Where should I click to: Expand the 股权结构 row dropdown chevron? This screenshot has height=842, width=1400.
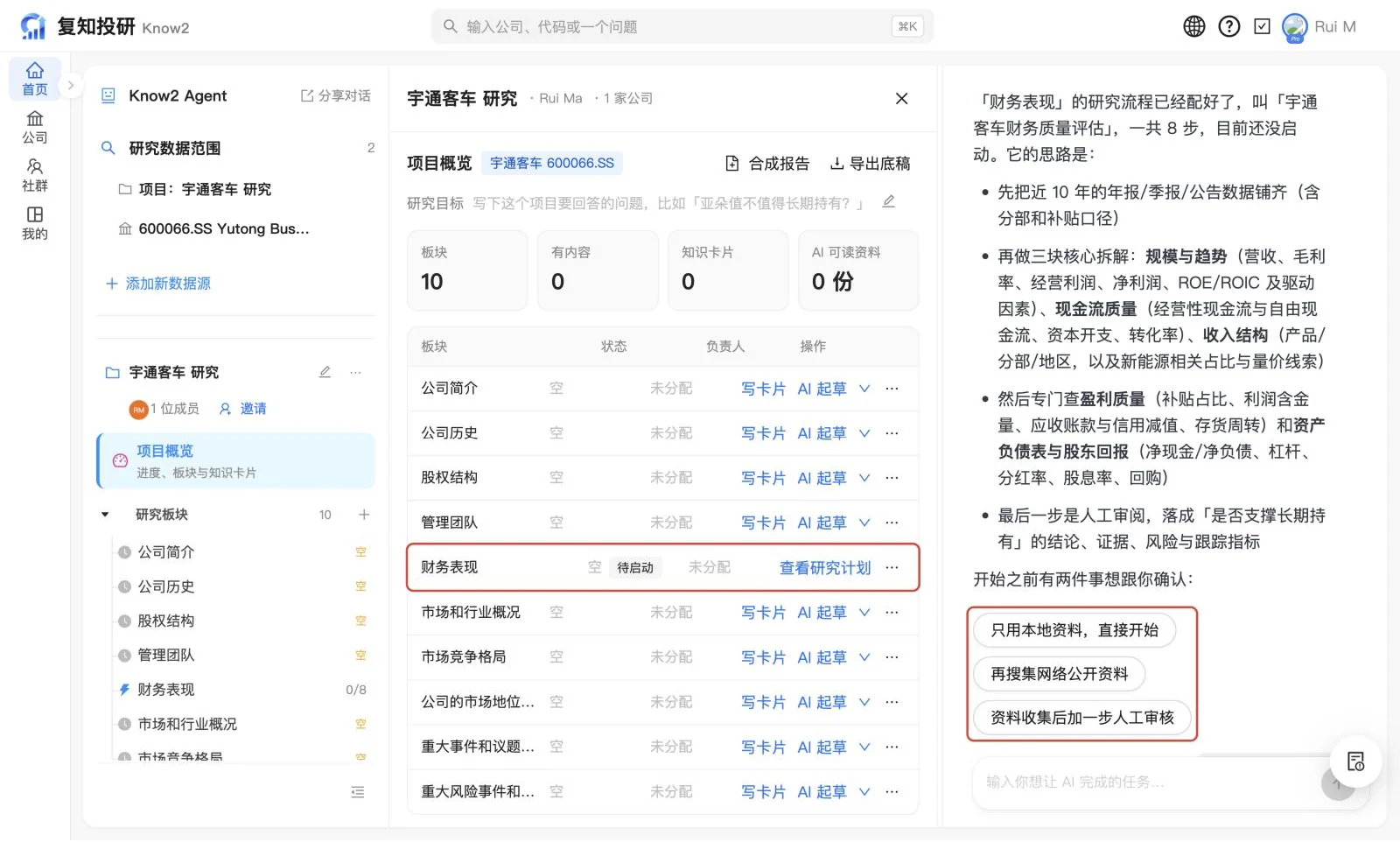coord(864,478)
